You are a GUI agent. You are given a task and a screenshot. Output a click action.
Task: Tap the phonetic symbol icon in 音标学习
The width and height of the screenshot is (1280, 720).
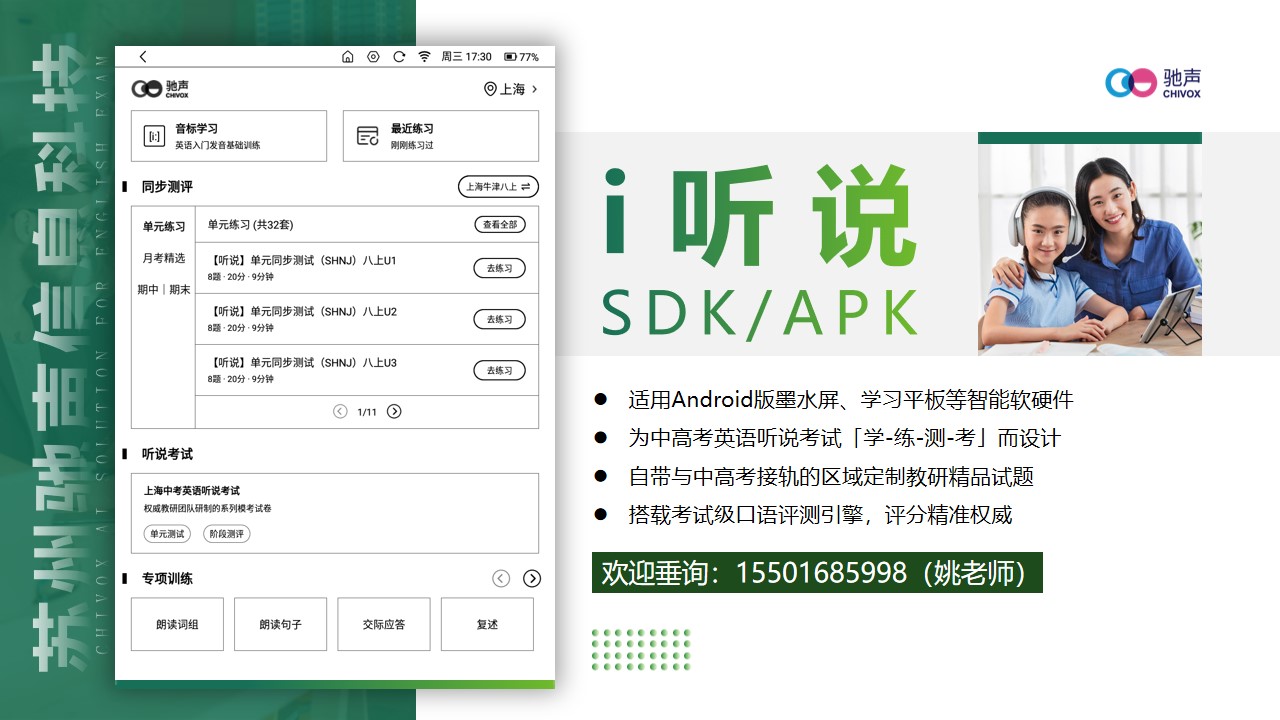coord(154,136)
